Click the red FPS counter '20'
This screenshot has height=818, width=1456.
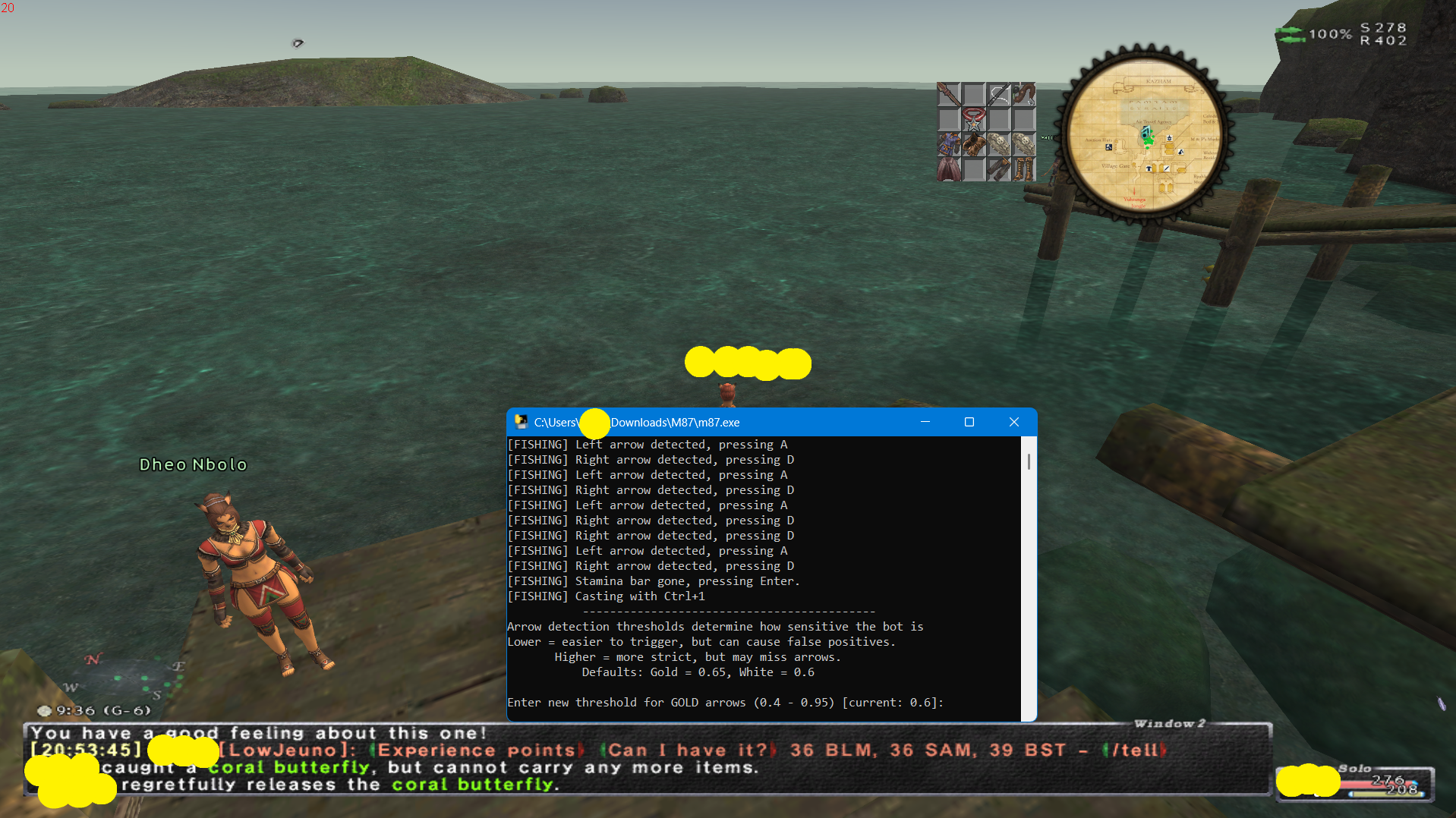[x=8, y=8]
